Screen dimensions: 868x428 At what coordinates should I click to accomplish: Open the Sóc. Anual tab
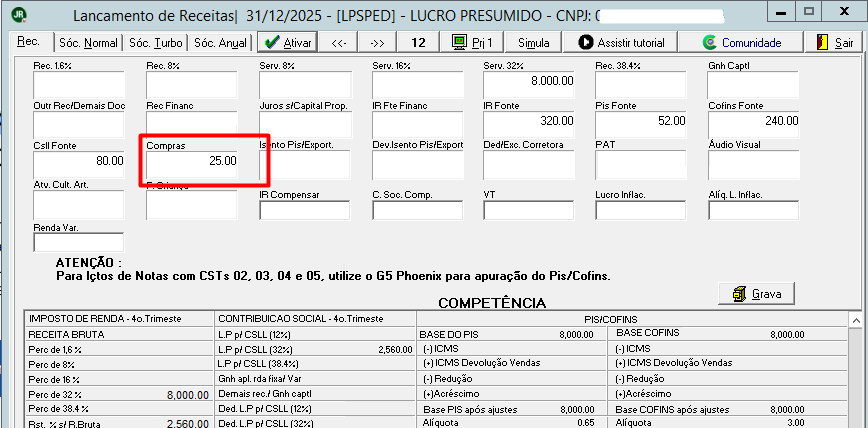coord(220,43)
